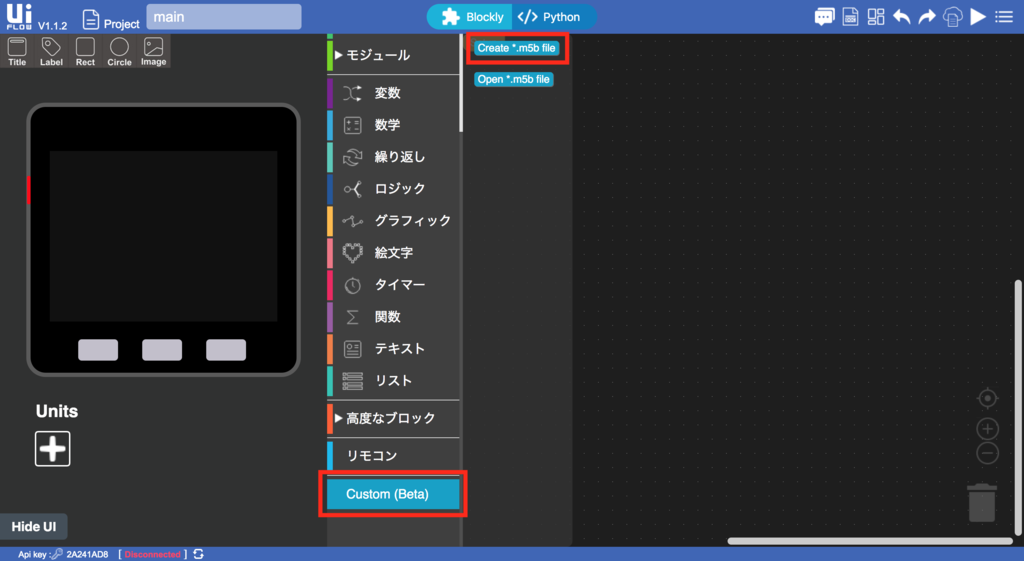Add a new unit with plus button

coord(52,449)
